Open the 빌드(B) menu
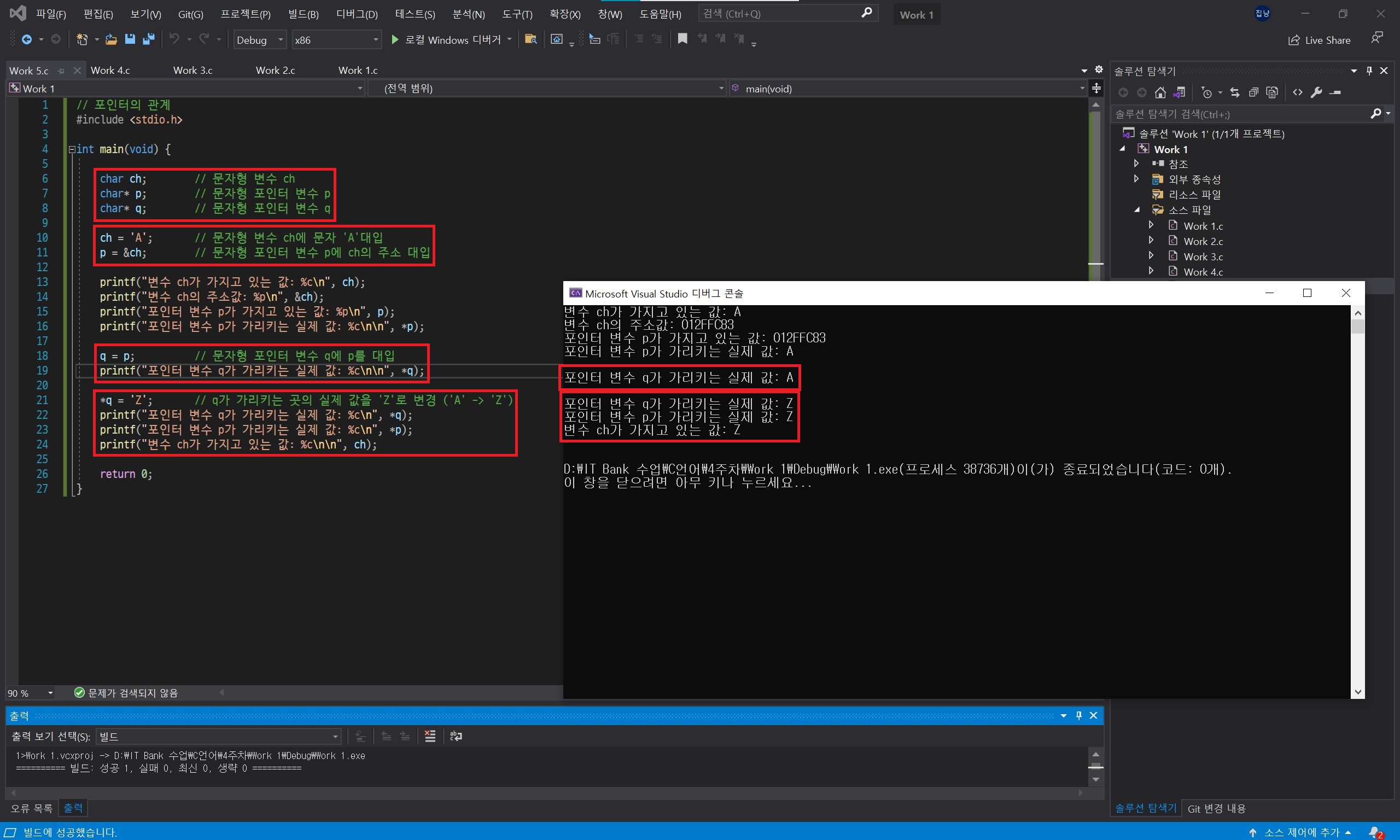This screenshot has height=840, width=1400. coord(303,14)
